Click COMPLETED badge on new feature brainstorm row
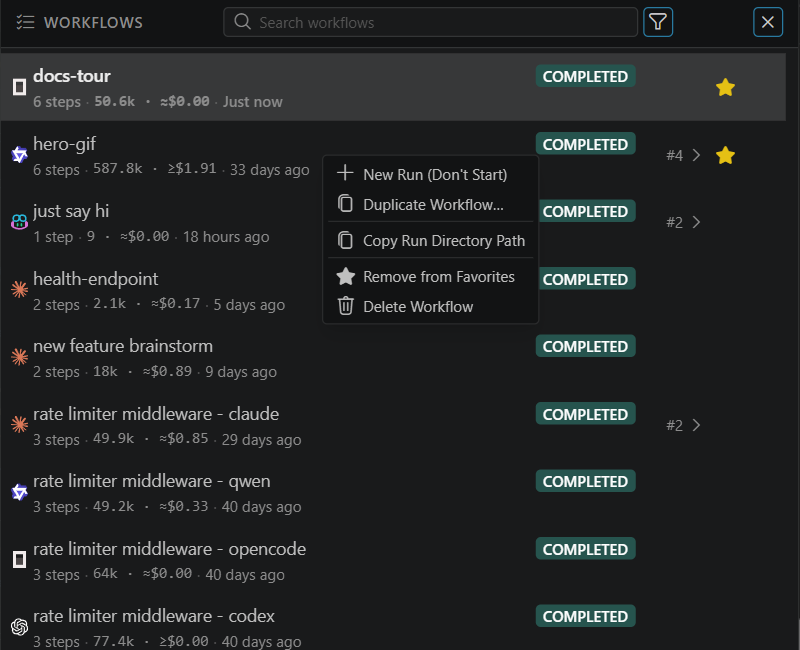This screenshot has height=650, width=800. click(x=585, y=346)
